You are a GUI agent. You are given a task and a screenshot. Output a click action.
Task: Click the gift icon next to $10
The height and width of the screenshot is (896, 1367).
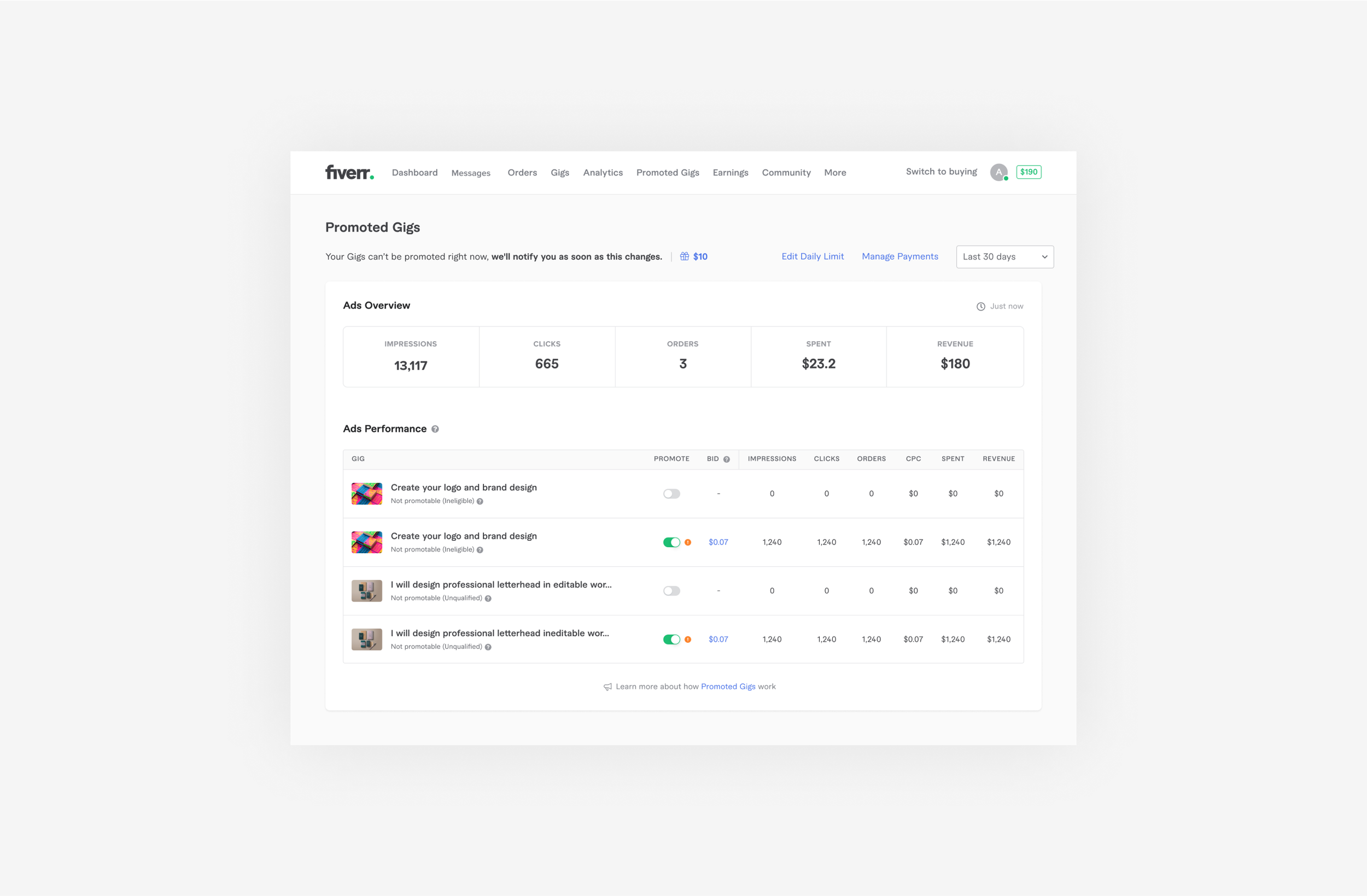click(x=684, y=256)
